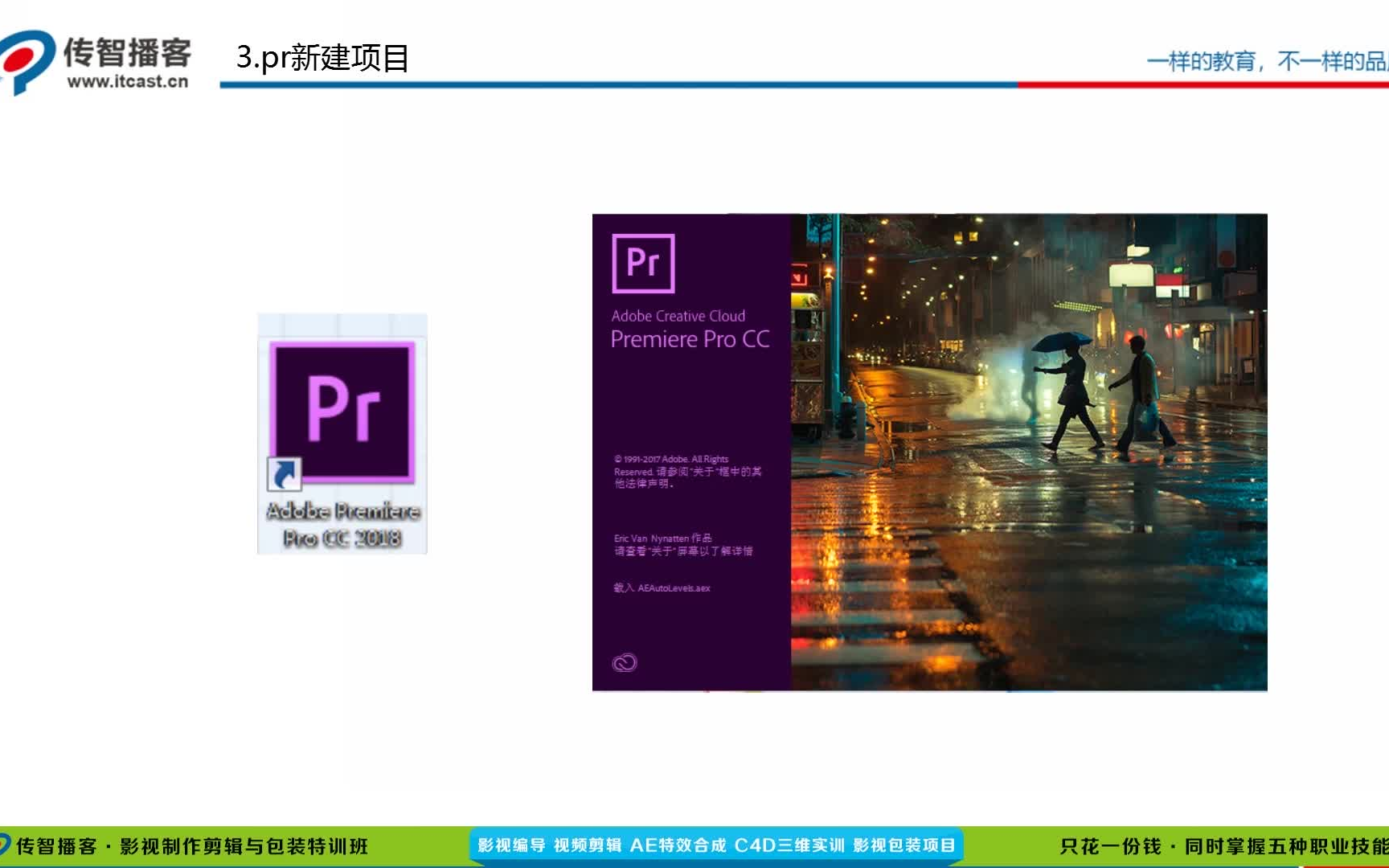Click the 'Premiere Pro CC' splash text
1389x868 pixels.
point(690,339)
